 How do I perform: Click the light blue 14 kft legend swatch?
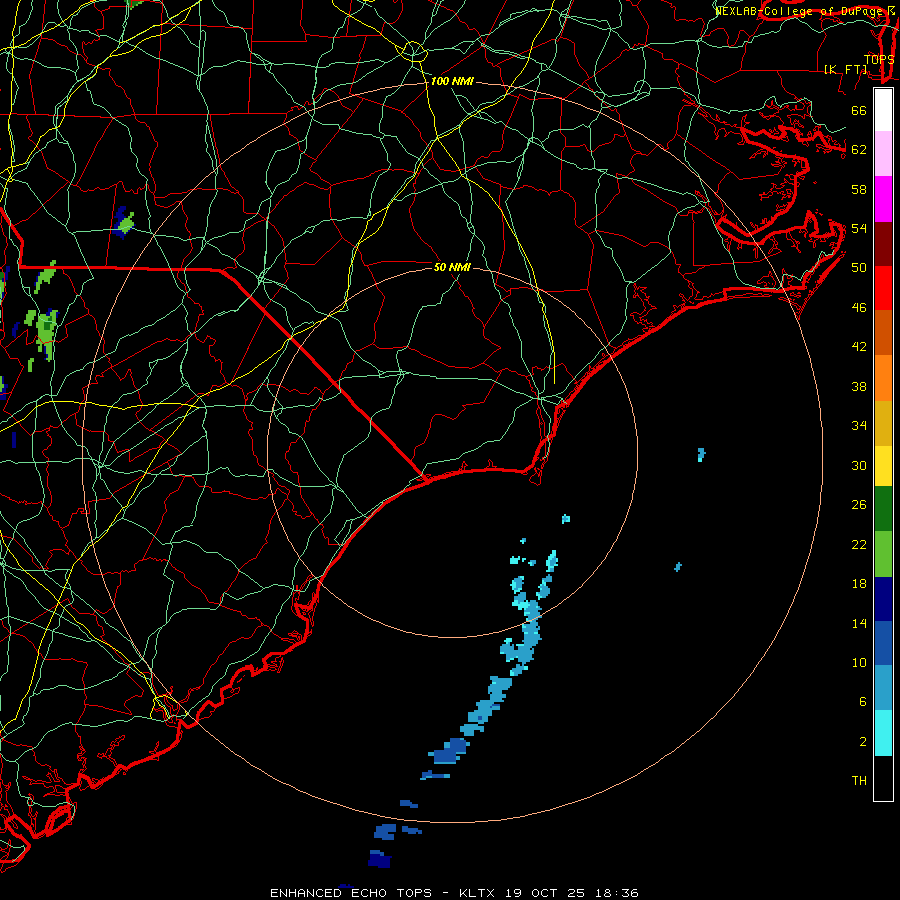click(883, 688)
